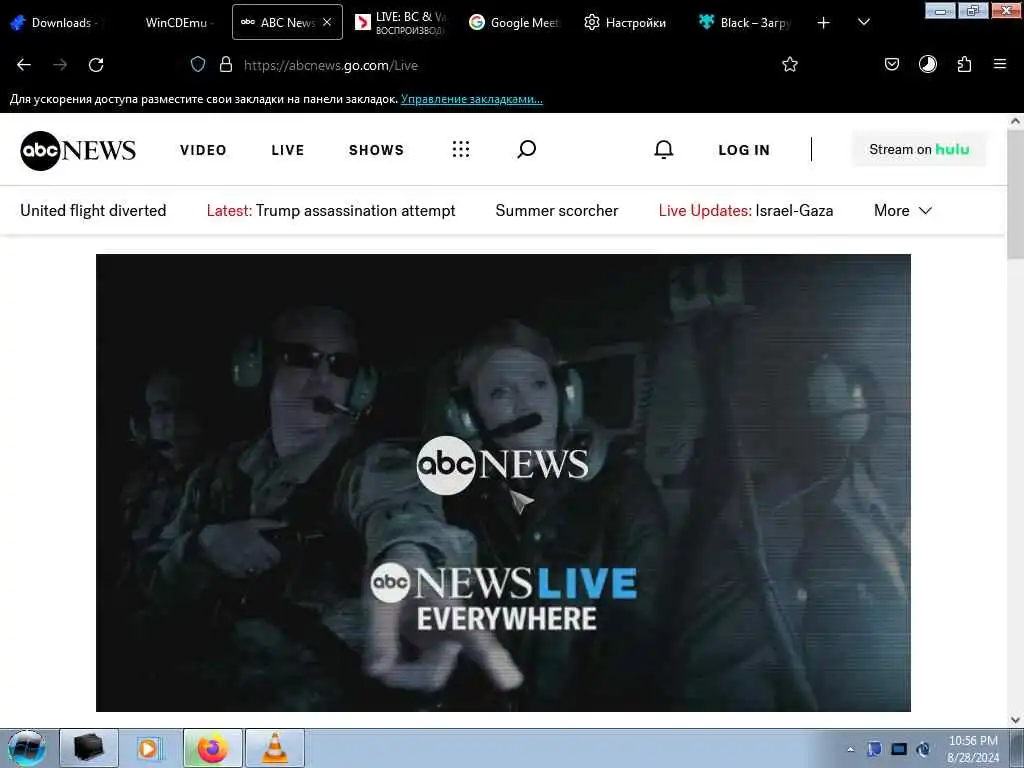This screenshot has height=768, width=1024.
Task: Click the Action Center flag tray icon
Action: [874, 750]
